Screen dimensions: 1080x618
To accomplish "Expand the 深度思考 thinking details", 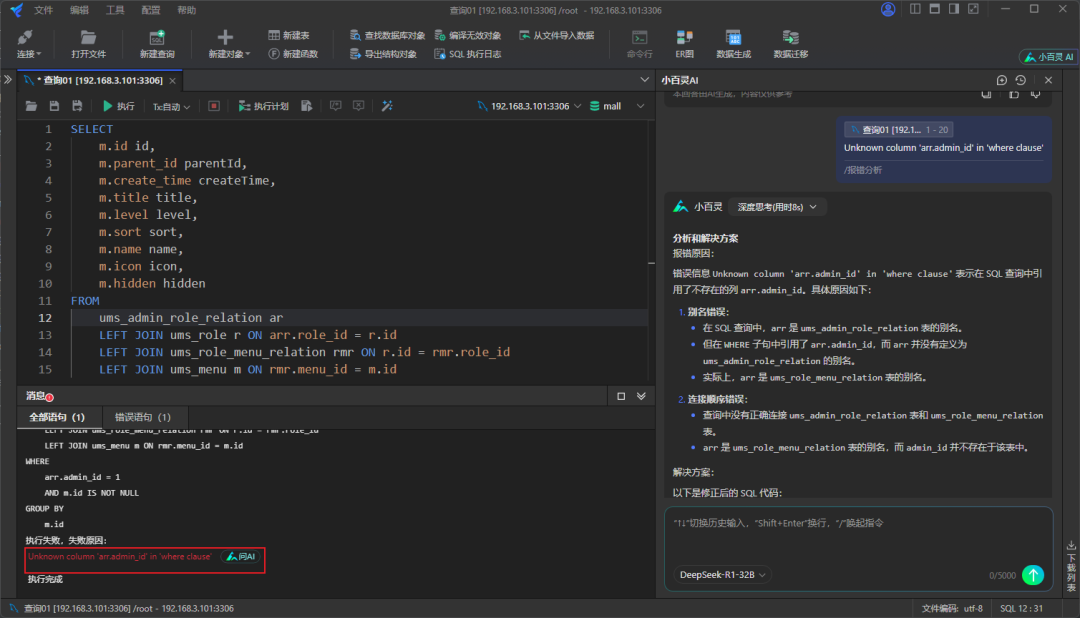I will point(777,207).
